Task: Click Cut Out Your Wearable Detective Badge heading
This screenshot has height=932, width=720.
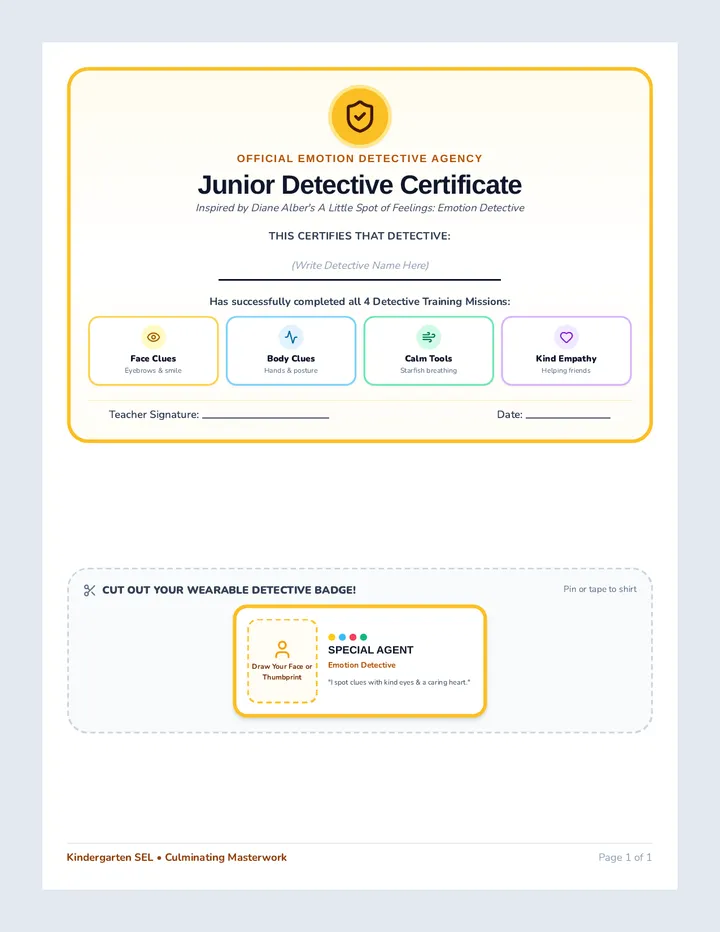Action: point(229,590)
